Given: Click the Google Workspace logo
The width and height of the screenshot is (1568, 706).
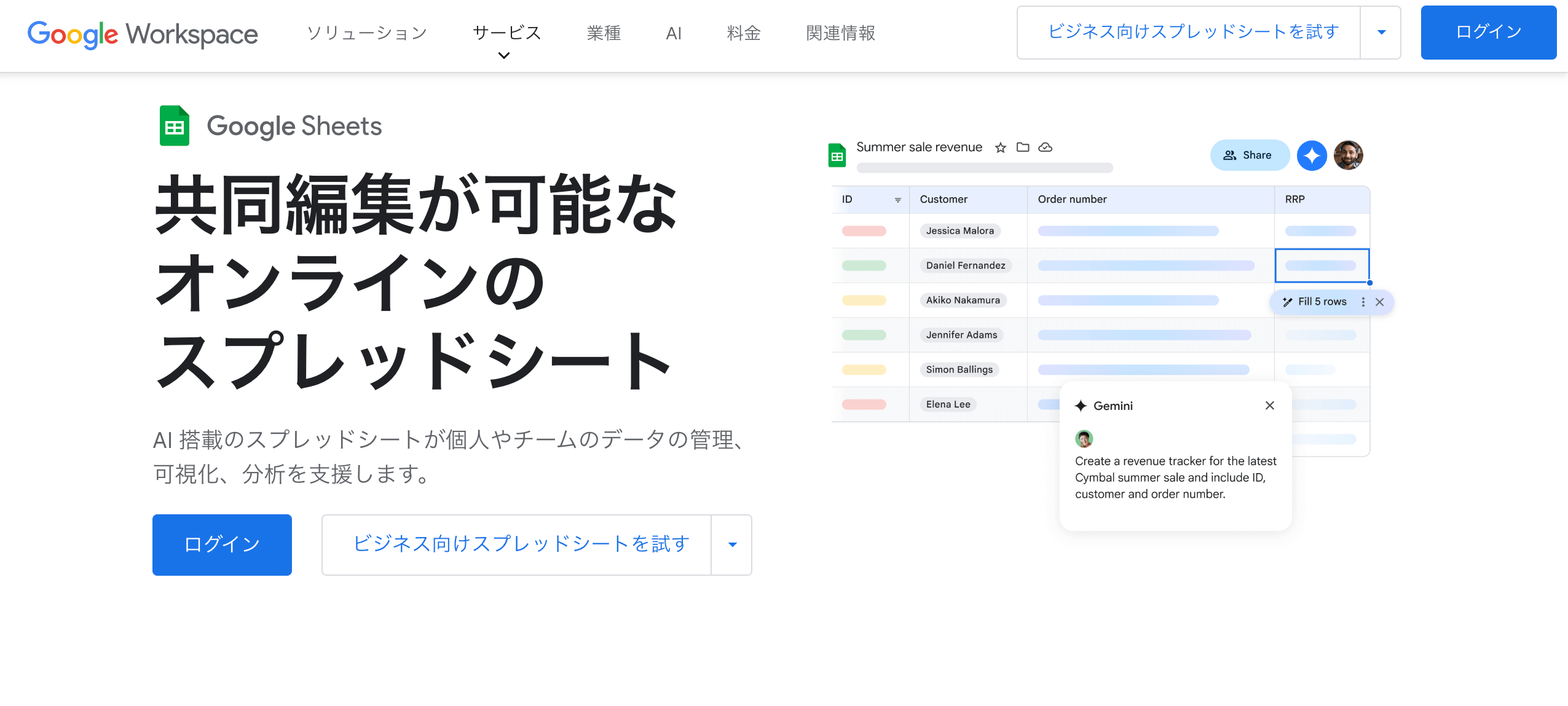Looking at the screenshot, I should [143, 34].
